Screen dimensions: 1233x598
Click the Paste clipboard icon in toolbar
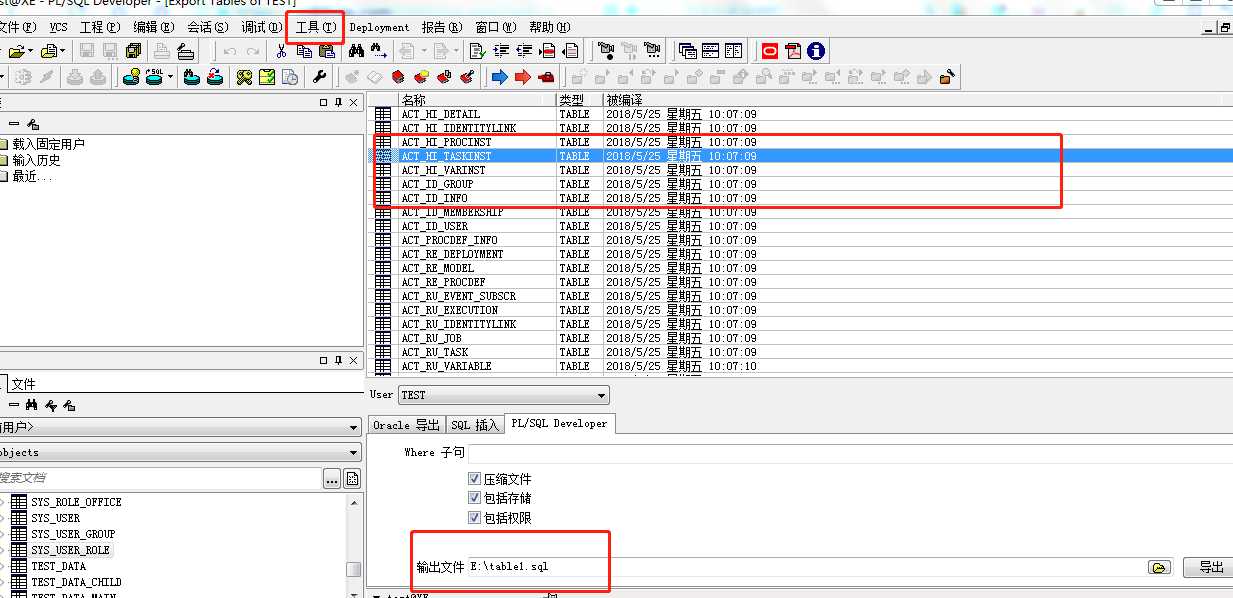(325, 50)
